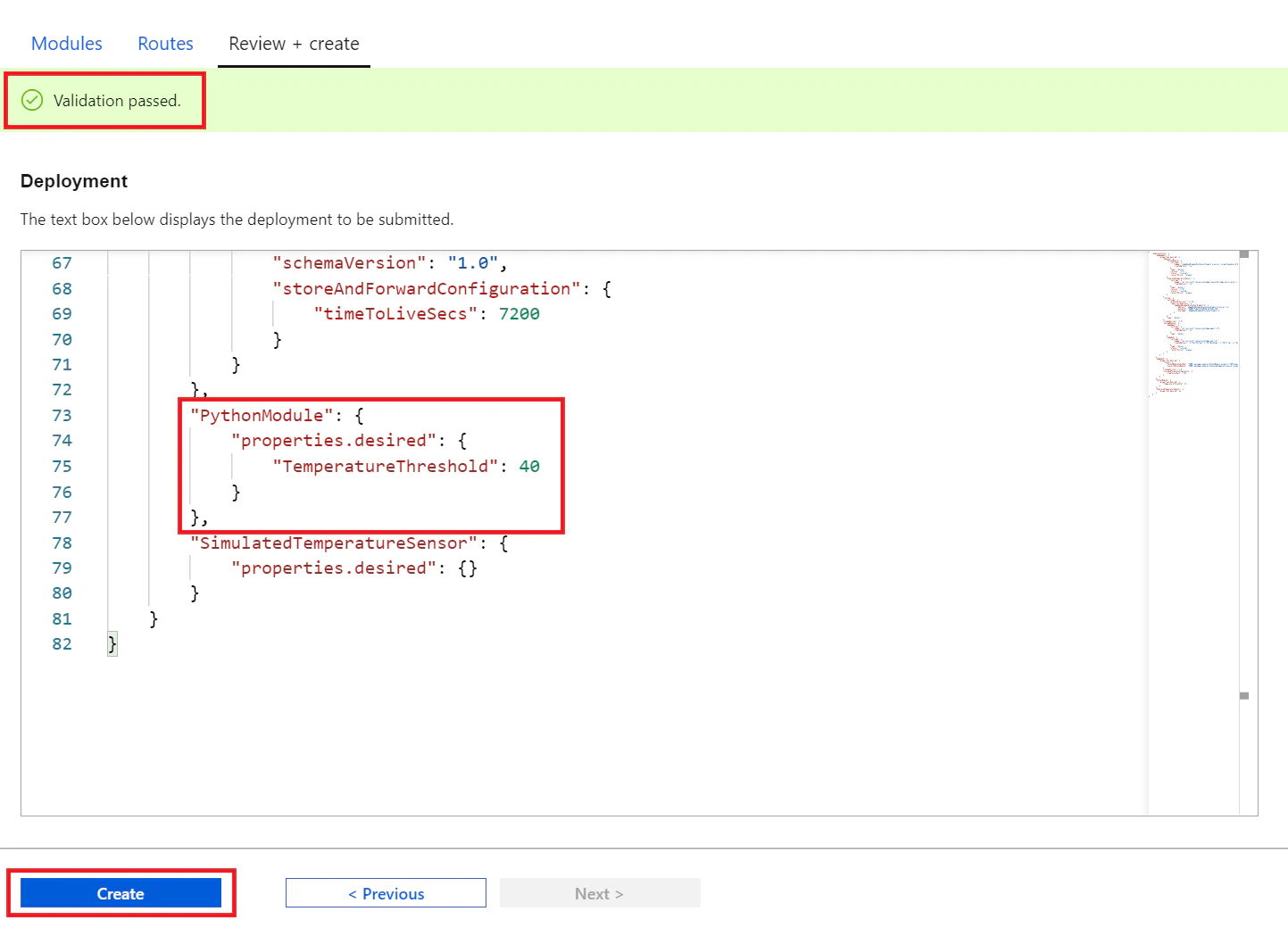1288x928 pixels.
Task: Click the code minimap preview
Action: (x=1193, y=323)
